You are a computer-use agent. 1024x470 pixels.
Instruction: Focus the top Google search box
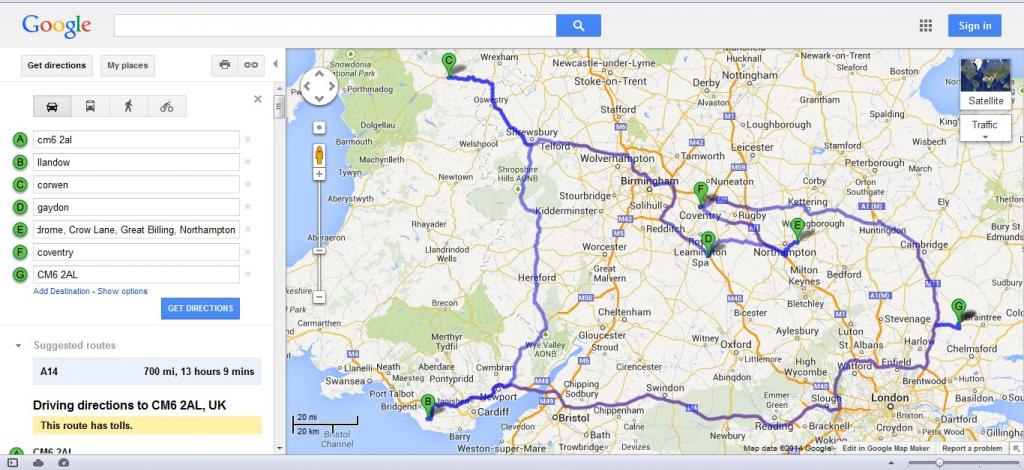click(335, 25)
